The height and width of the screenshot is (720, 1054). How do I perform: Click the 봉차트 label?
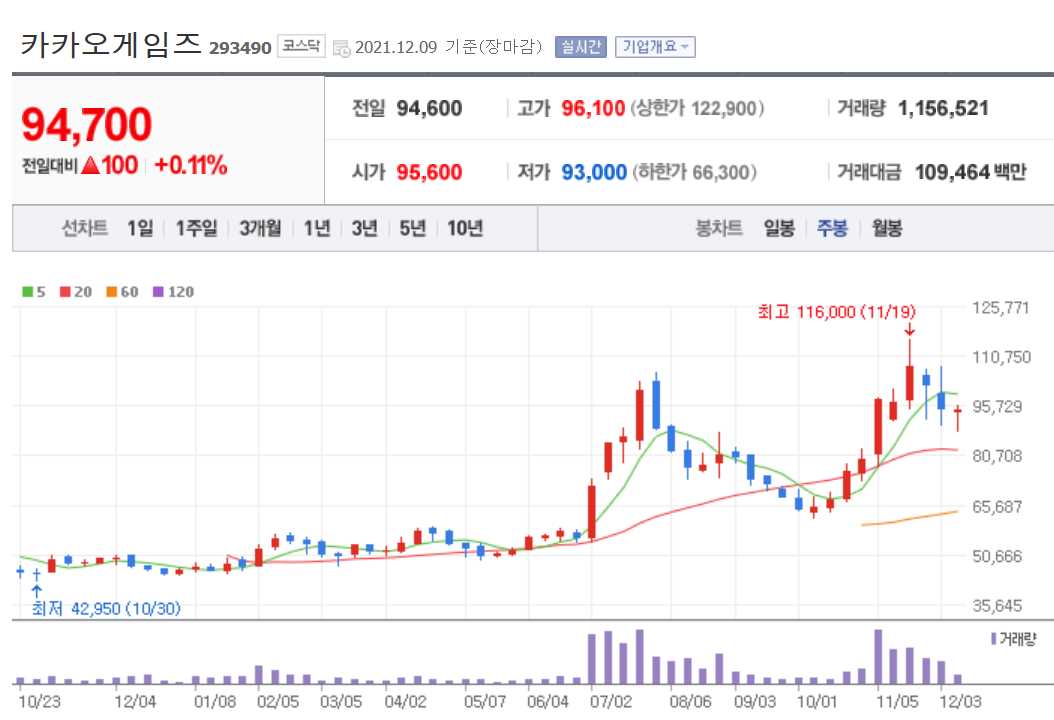pos(719,229)
